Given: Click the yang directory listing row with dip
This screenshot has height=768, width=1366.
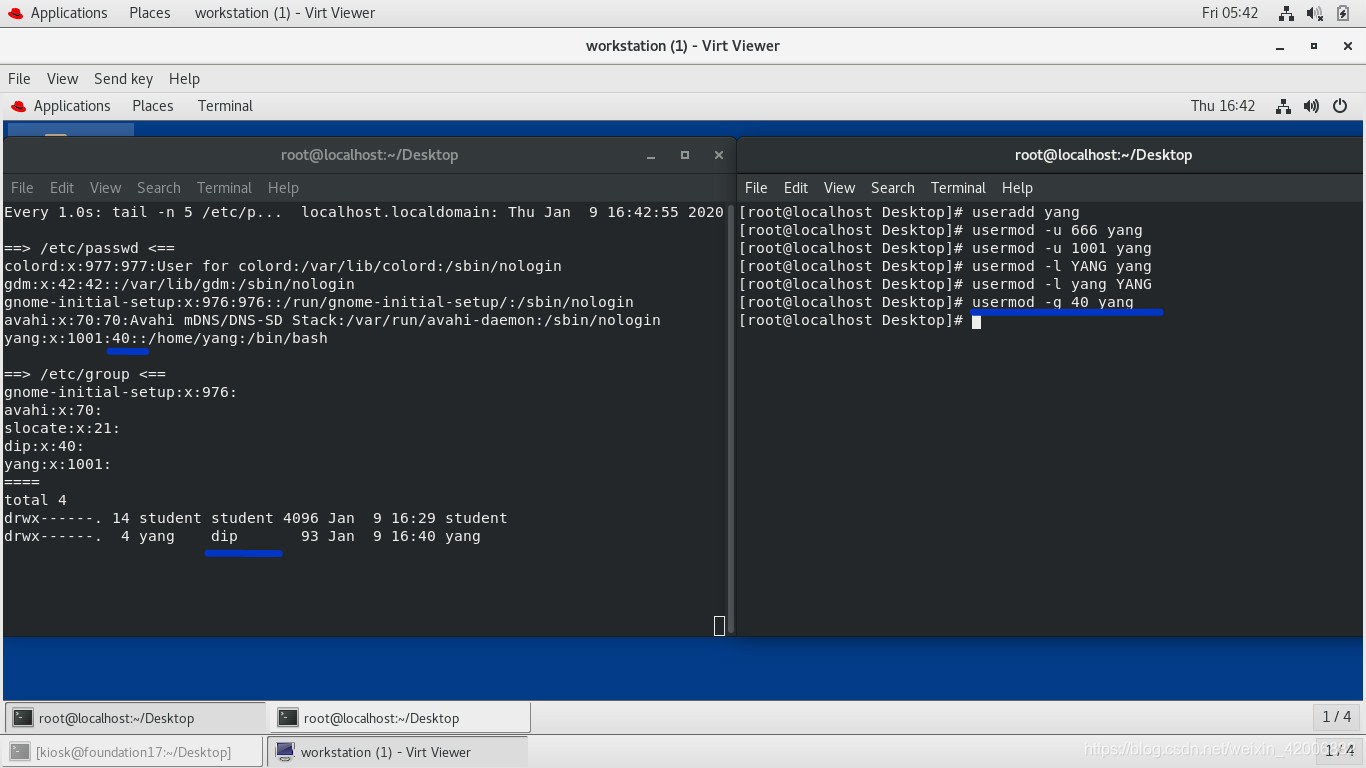Looking at the screenshot, I should [x=242, y=536].
